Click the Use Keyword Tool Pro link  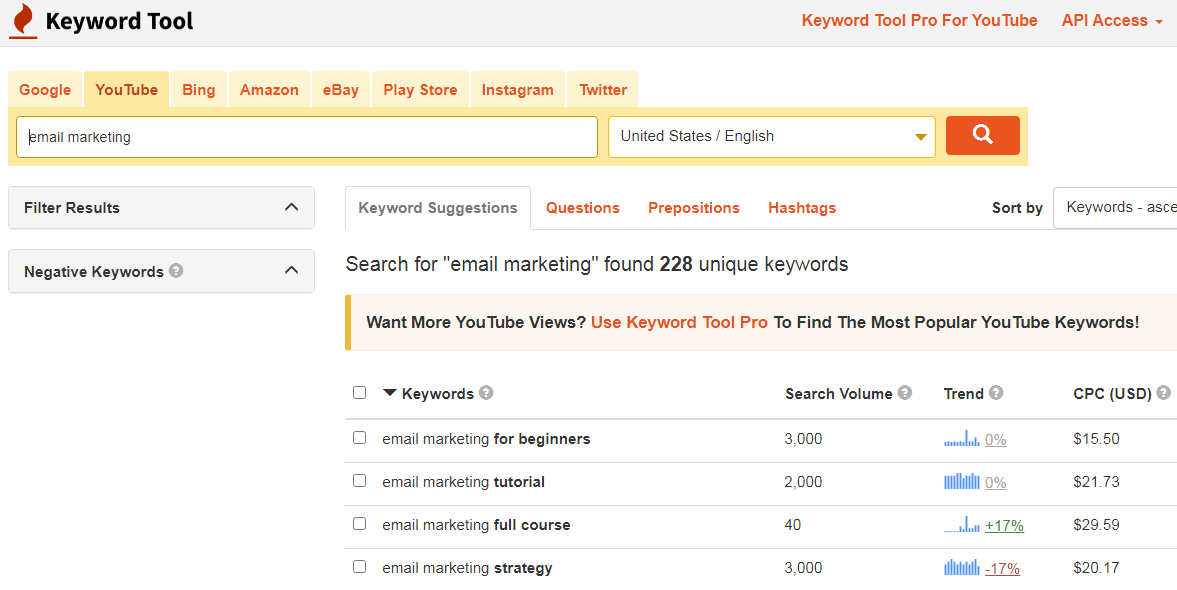coord(679,322)
